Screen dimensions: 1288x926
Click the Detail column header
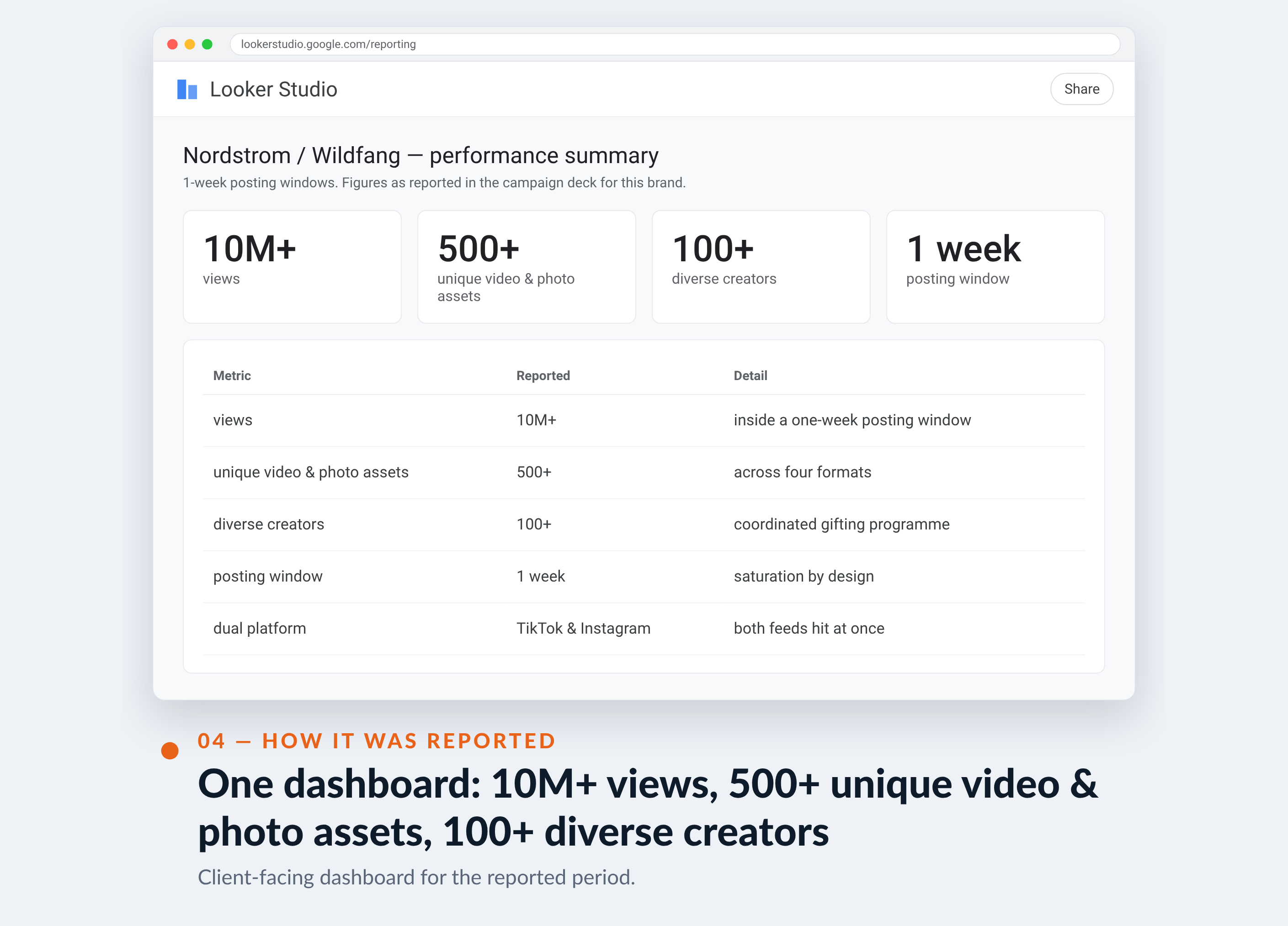tap(750, 376)
